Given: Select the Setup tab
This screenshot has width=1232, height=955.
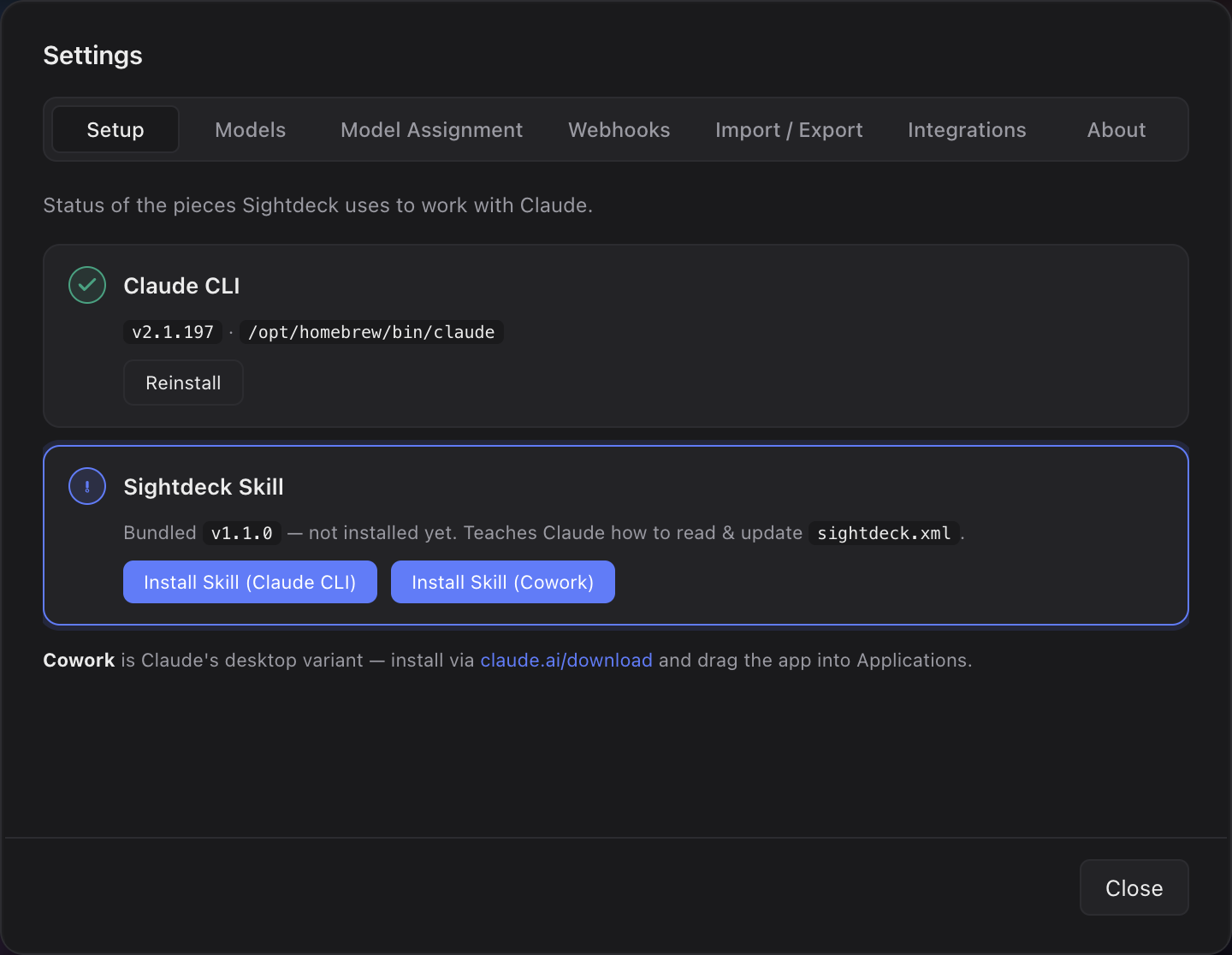Looking at the screenshot, I should click(115, 129).
